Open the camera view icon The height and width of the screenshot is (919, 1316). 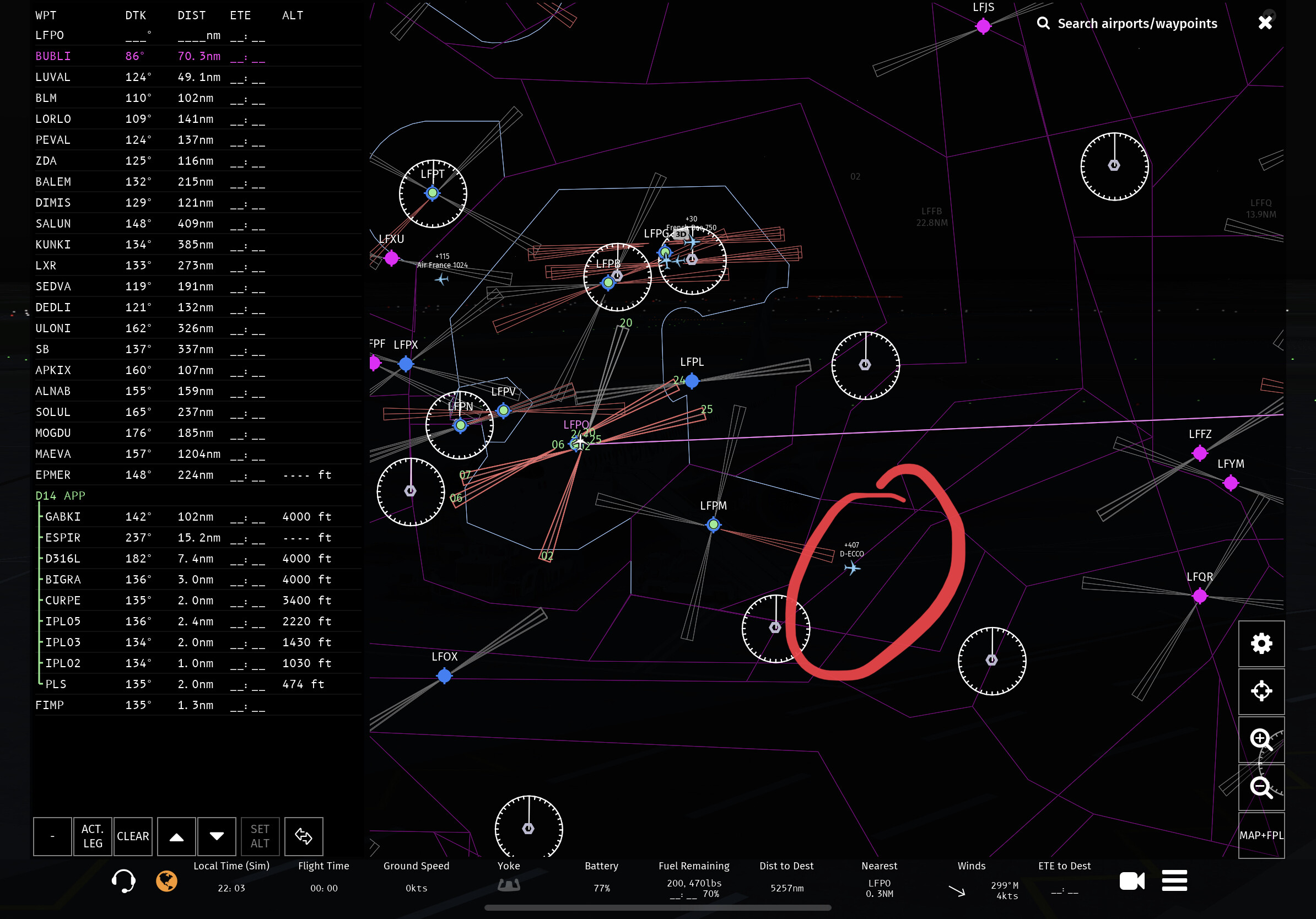pos(1131,880)
